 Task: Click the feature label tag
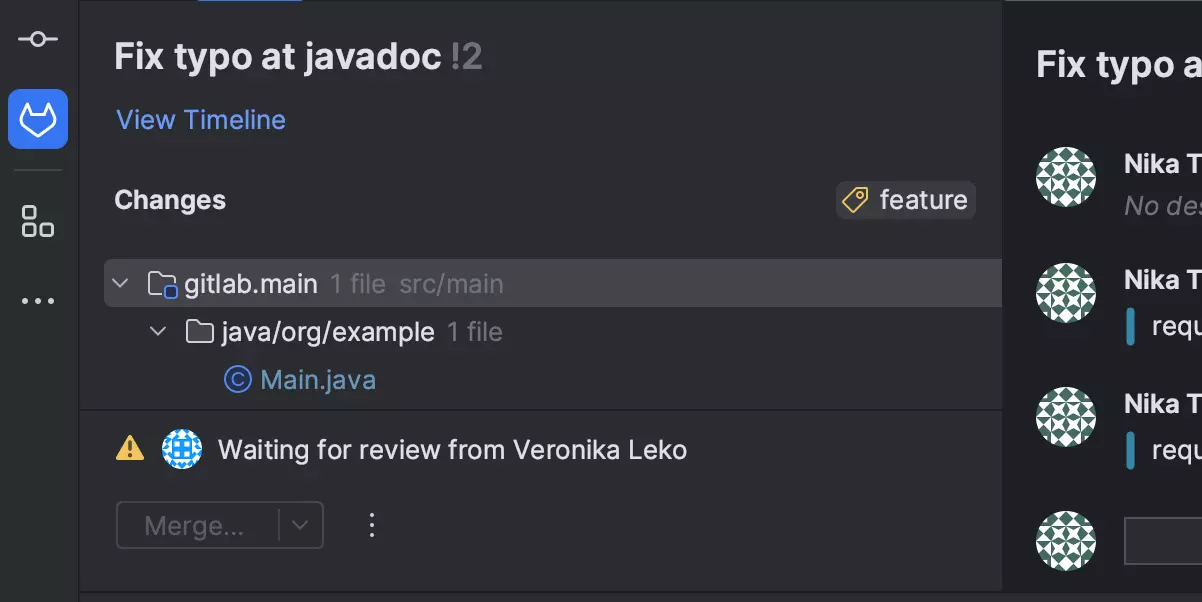(906, 200)
